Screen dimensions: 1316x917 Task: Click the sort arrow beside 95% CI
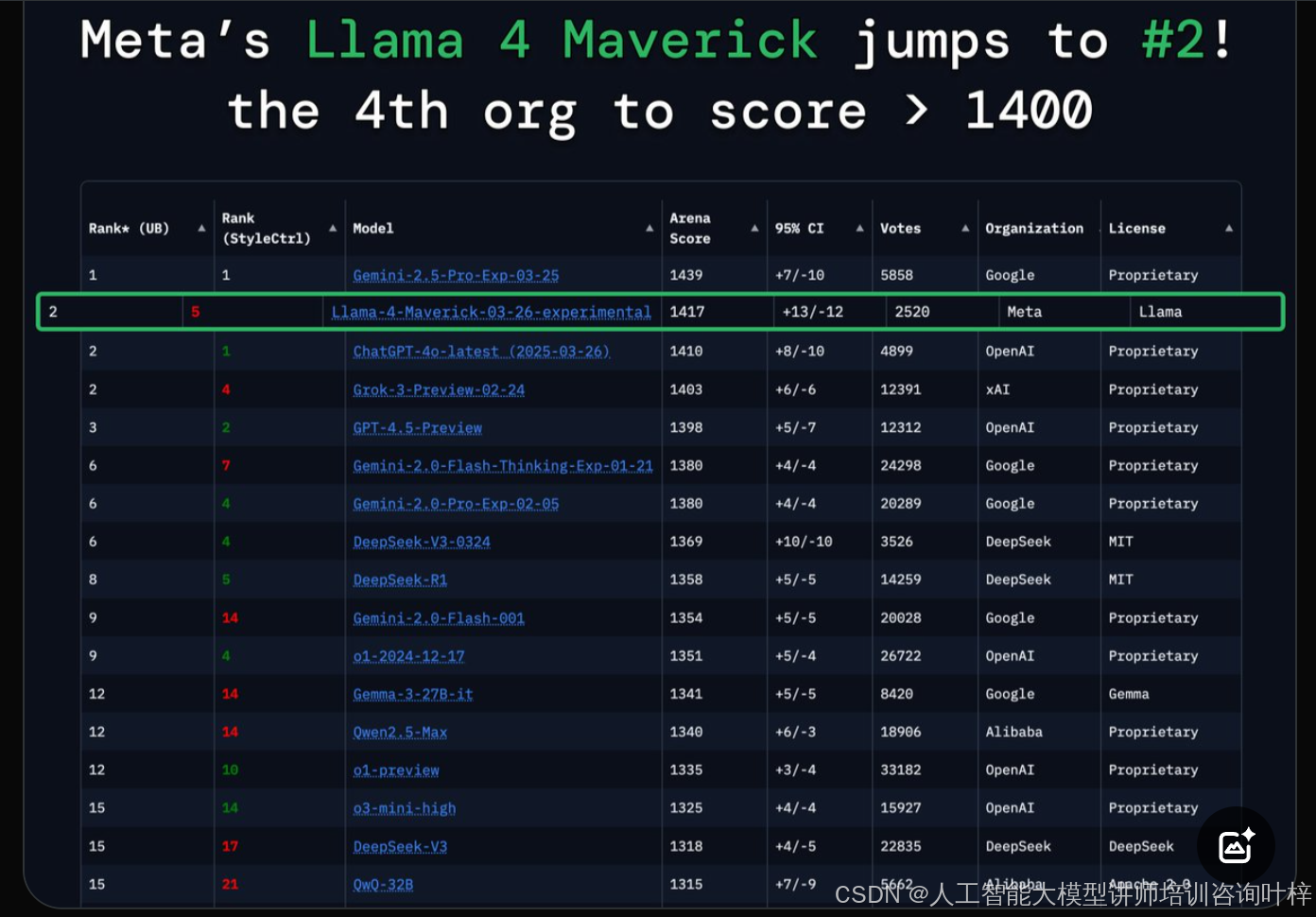[859, 228]
